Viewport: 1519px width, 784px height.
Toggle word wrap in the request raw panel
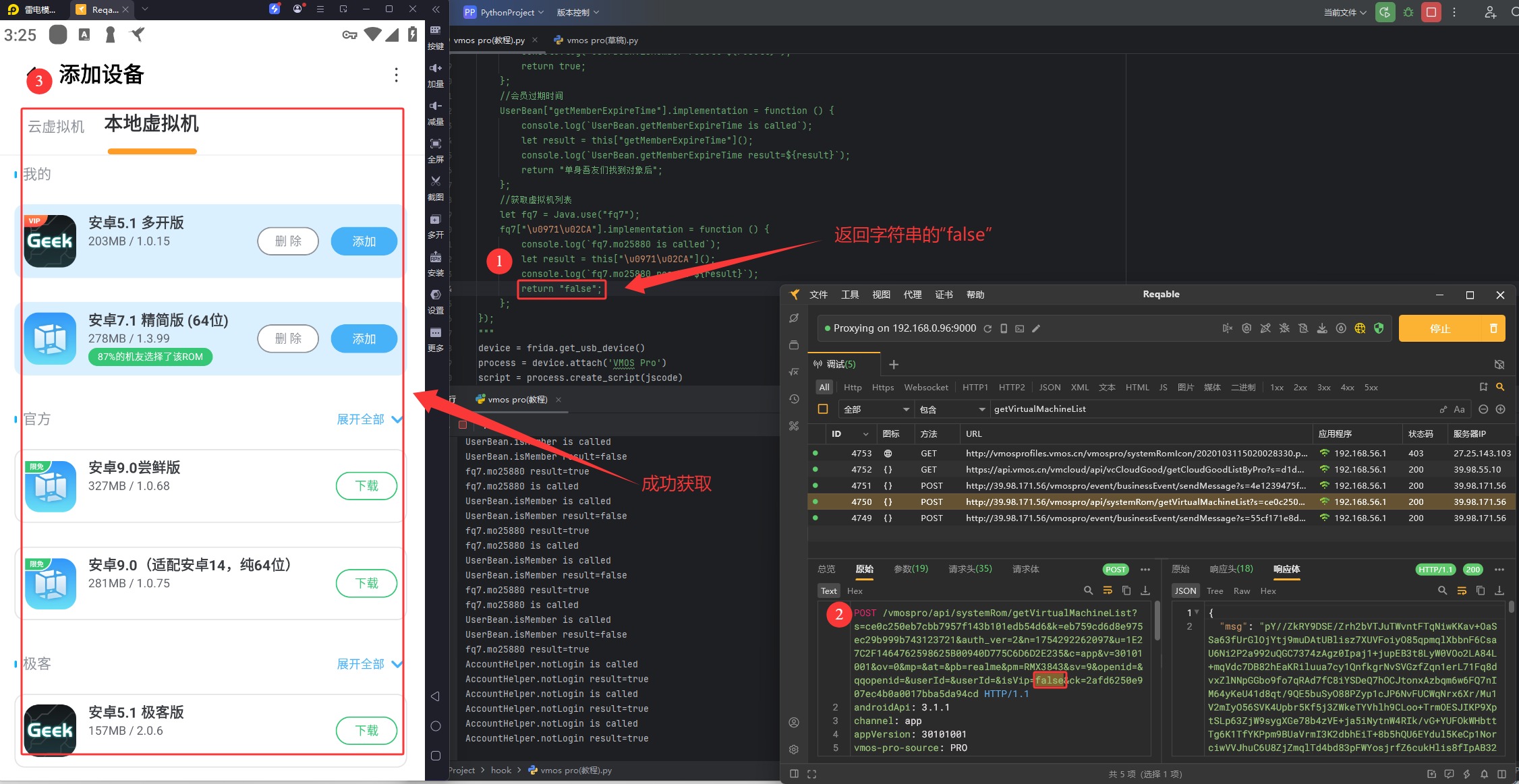[1108, 591]
